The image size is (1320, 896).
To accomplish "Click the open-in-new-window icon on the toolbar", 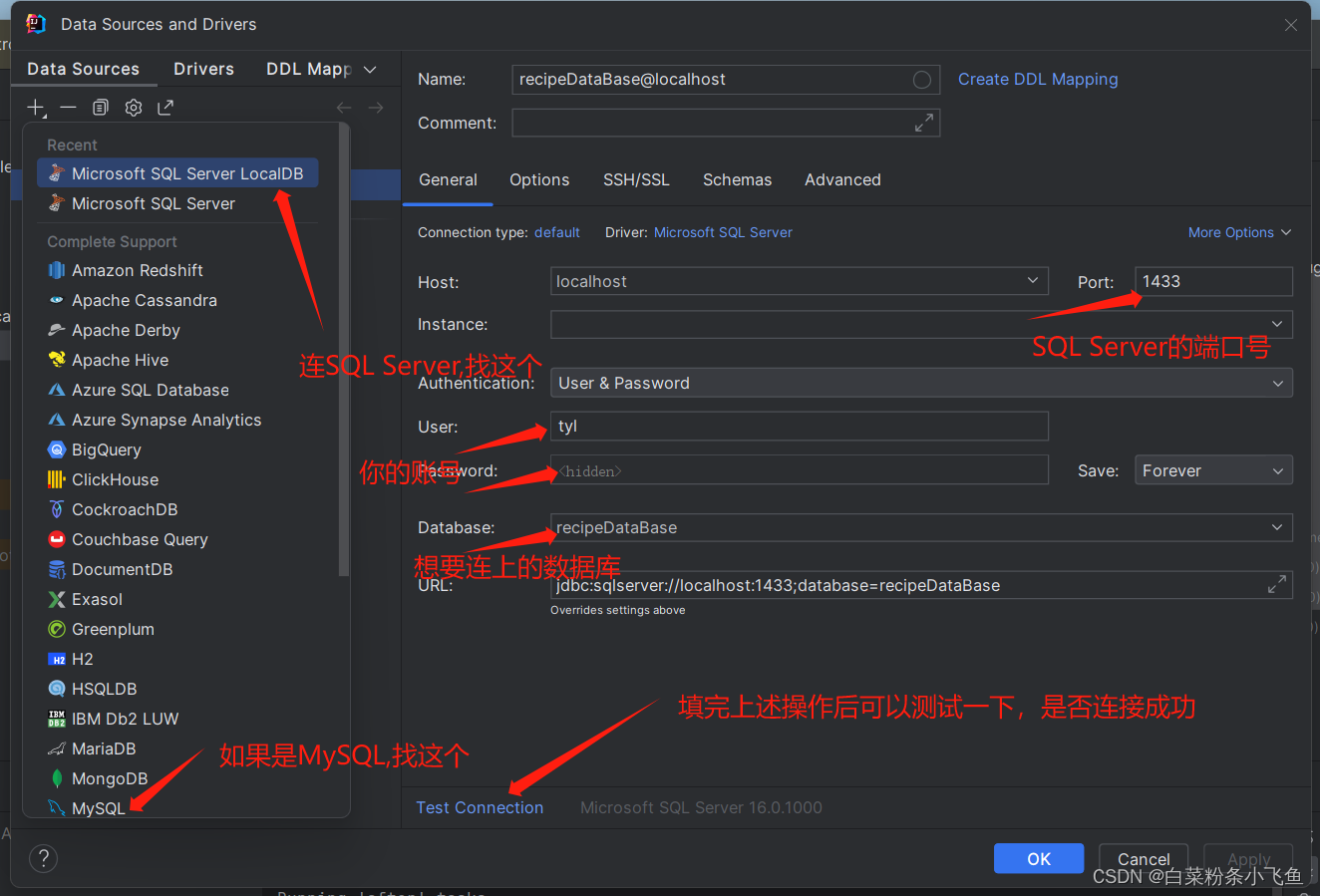I will [x=165, y=107].
